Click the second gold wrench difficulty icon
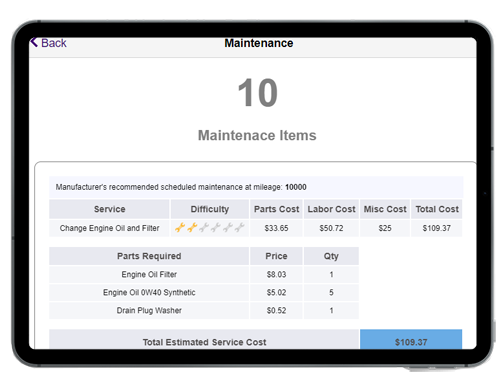Viewport: 500px width, 388px height. 192,228
